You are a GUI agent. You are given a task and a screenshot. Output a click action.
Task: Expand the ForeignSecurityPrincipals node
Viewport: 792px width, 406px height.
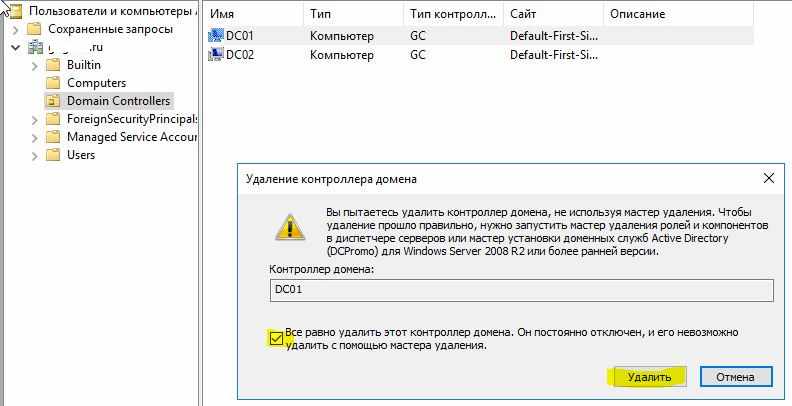(x=35, y=119)
